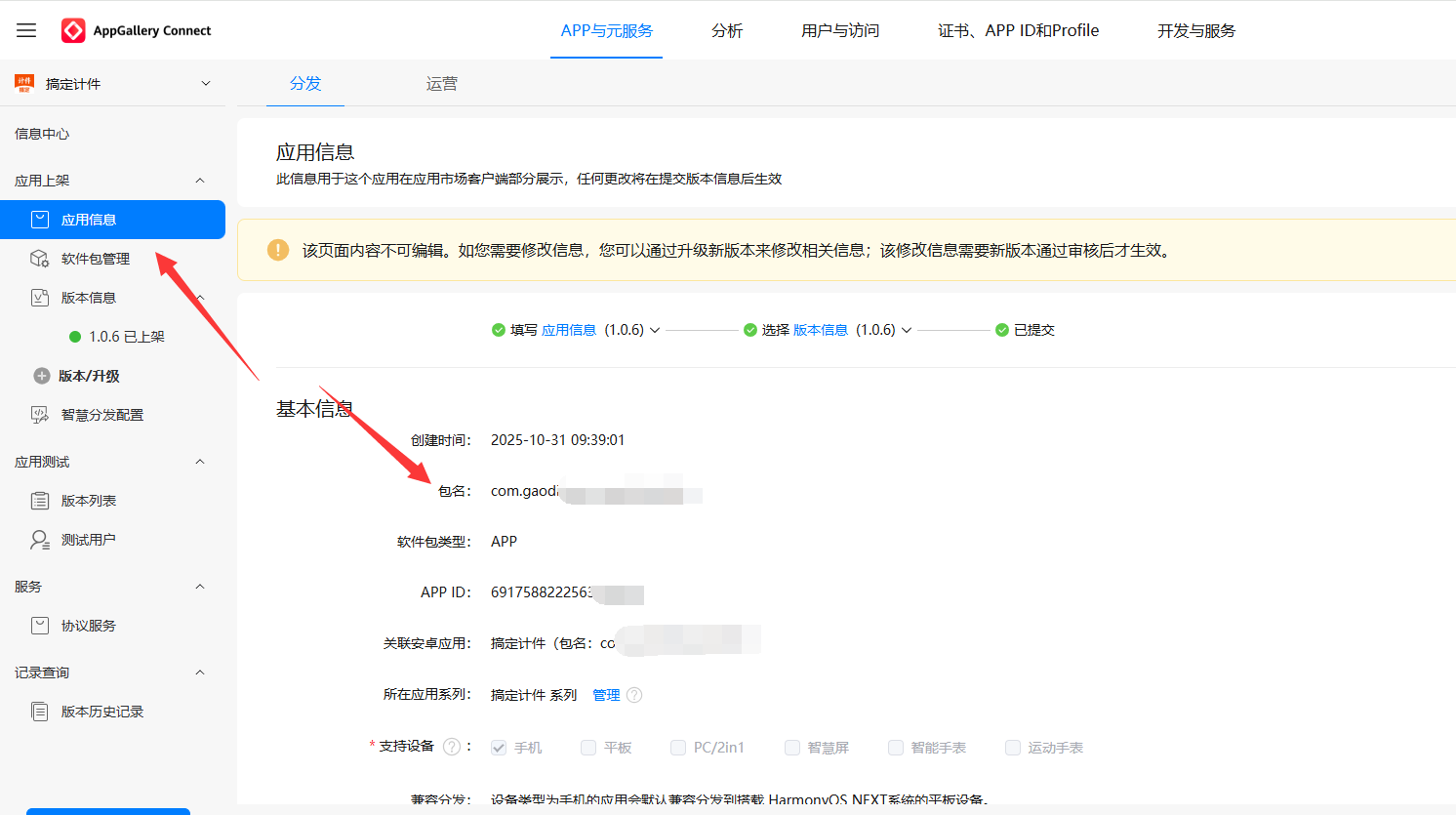Open 软件包管理 in the sidebar
The width and height of the screenshot is (1456, 815).
(96, 259)
